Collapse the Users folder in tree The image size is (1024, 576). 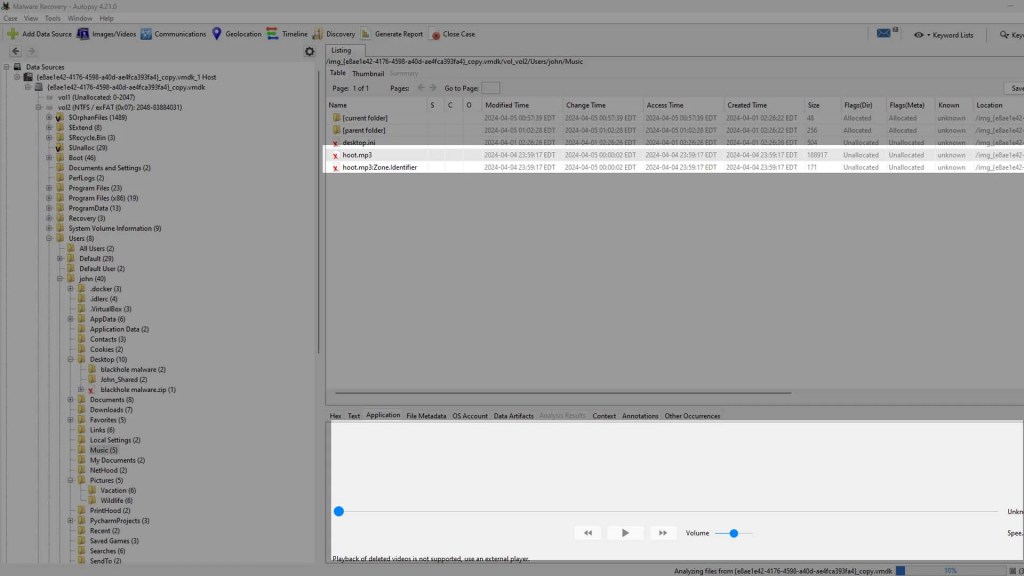click(47, 239)
